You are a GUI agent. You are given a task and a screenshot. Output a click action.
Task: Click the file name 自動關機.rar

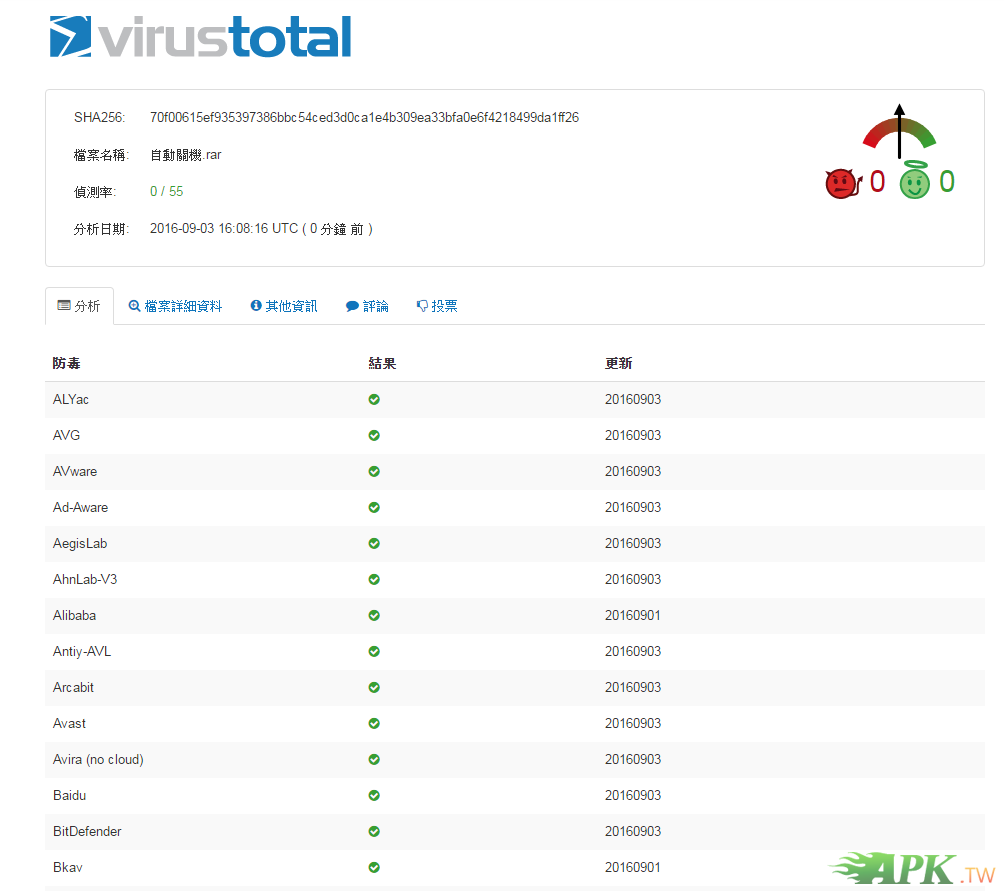[186, 155]
